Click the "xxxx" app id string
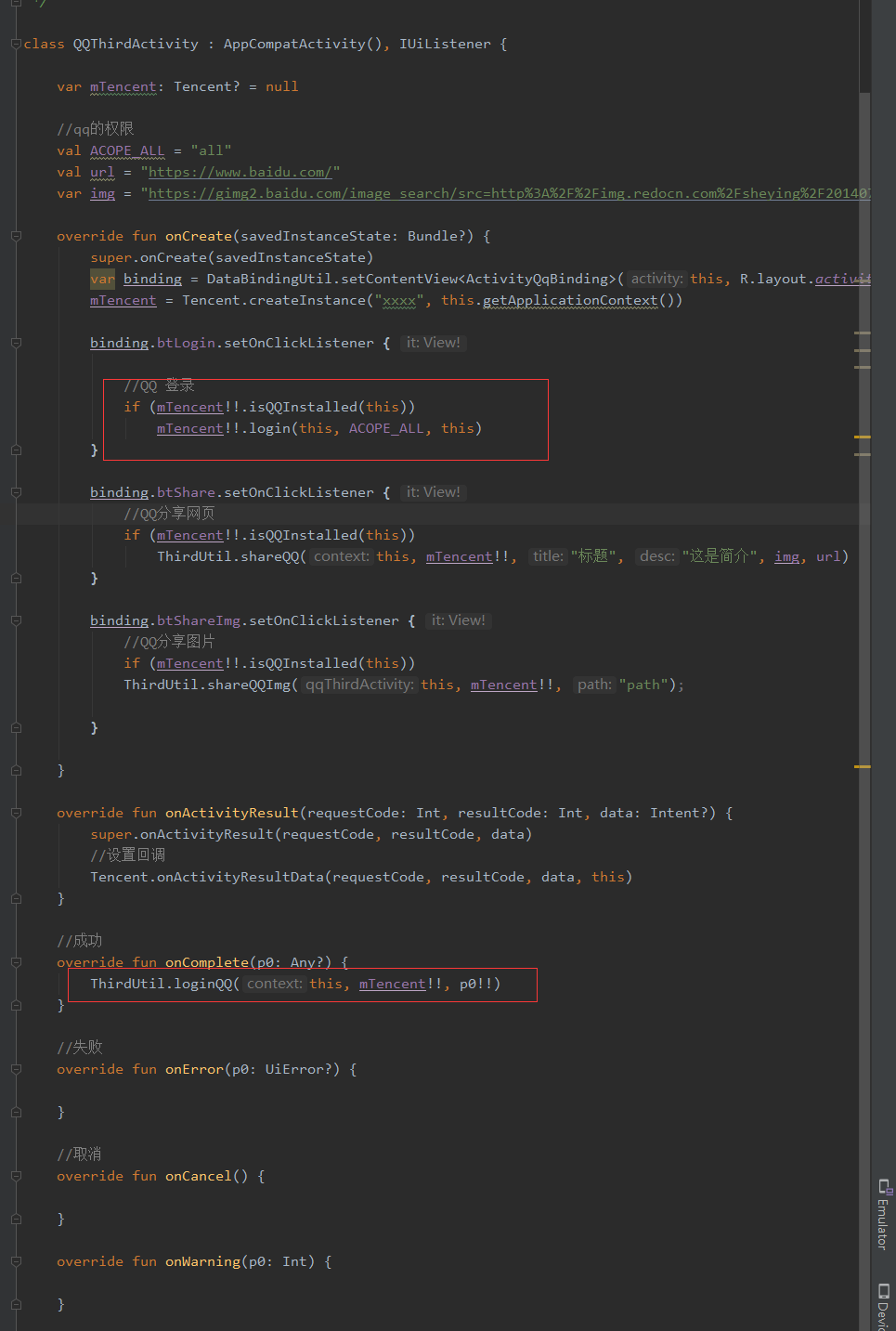Viewport: 896px width, 1331px height. point(399,300)
